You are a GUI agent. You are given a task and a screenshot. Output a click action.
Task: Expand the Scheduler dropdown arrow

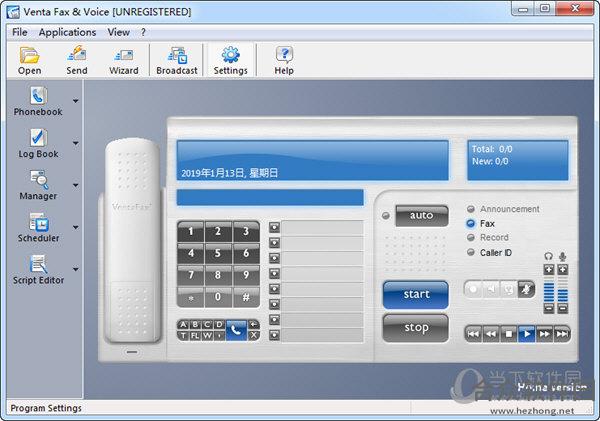(76, 227)
